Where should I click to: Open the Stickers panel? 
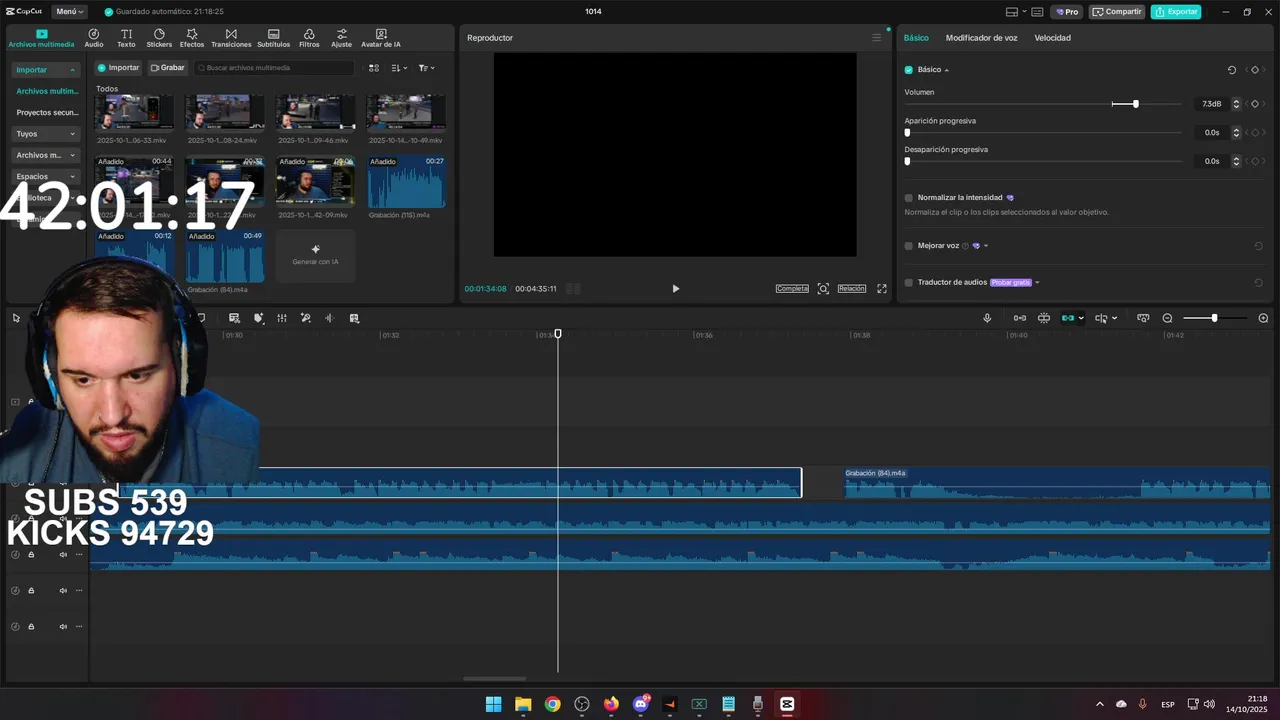(159, 38)
